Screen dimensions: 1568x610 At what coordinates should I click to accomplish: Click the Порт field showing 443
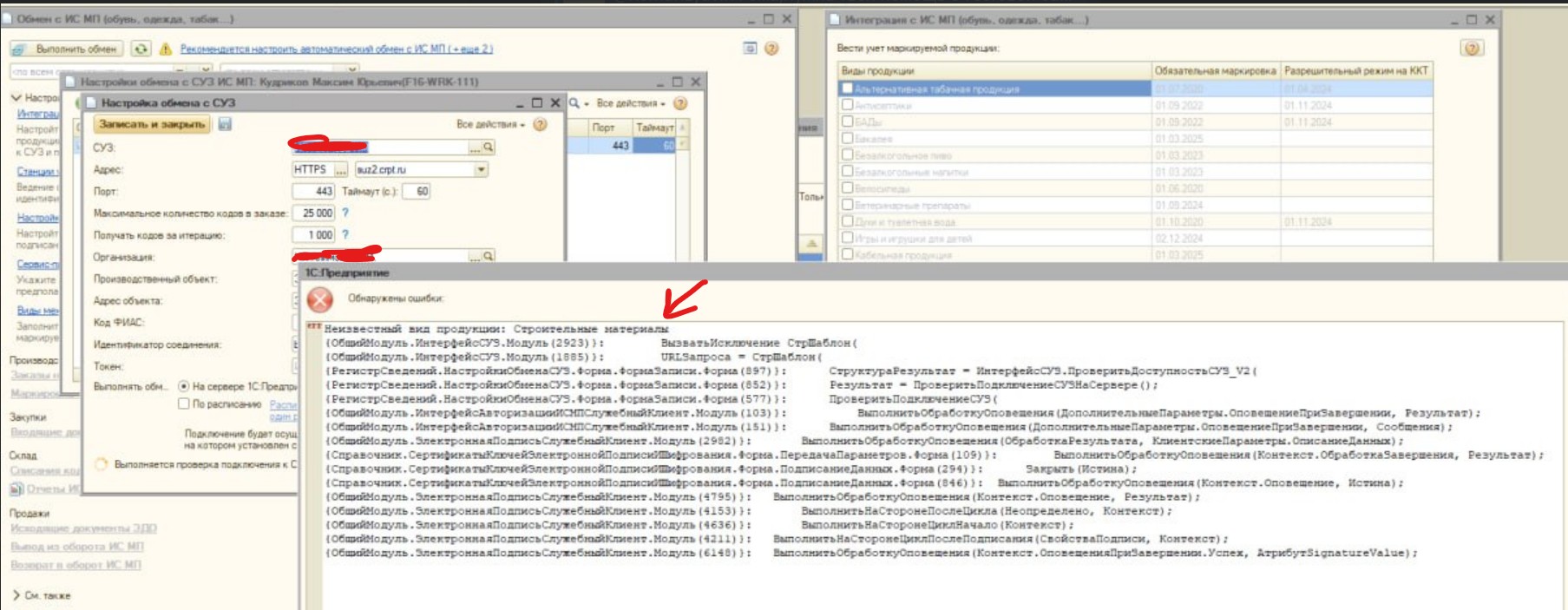click(313, 191)
